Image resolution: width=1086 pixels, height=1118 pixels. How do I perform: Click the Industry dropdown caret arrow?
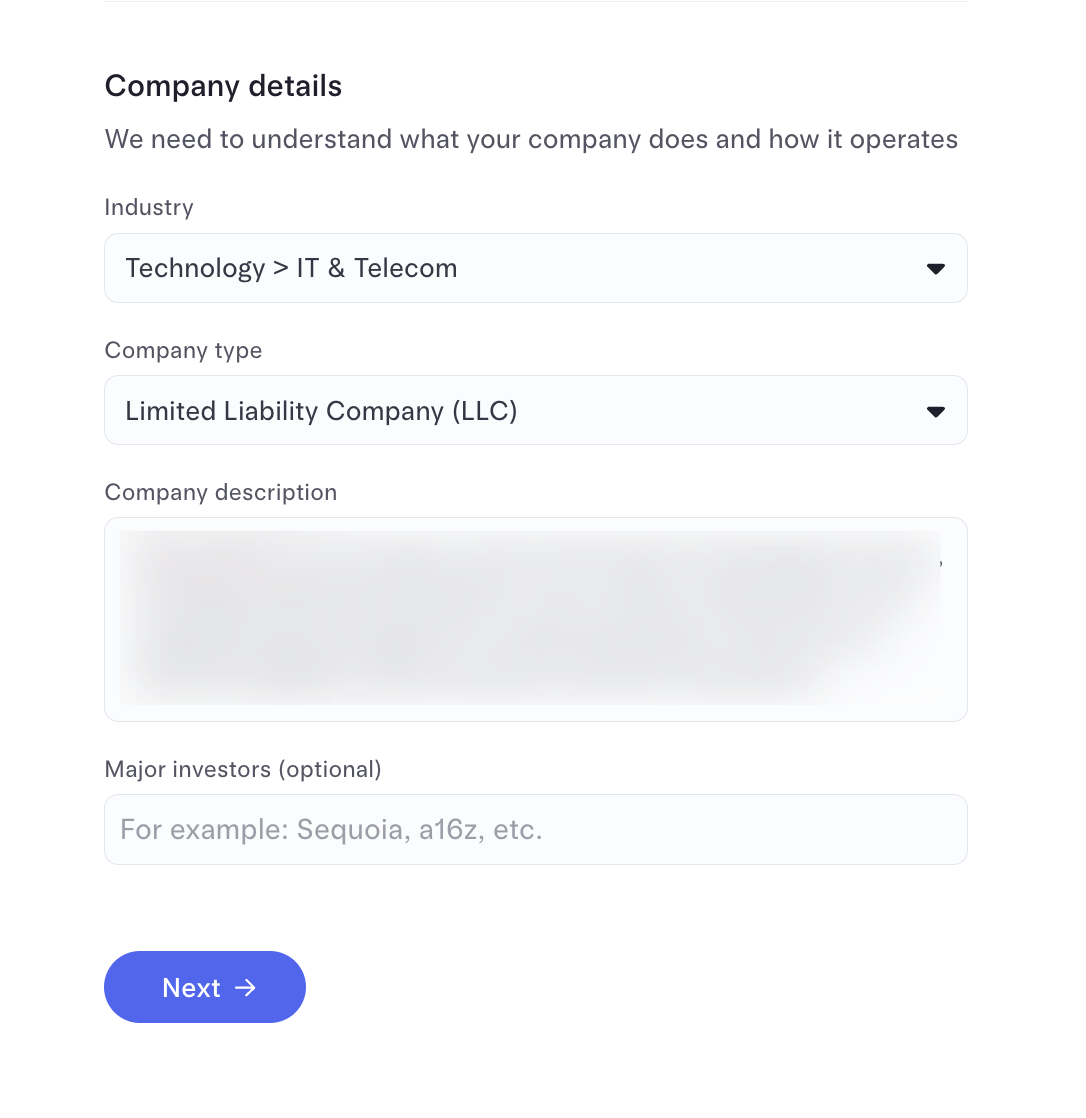tap(936, 268)
